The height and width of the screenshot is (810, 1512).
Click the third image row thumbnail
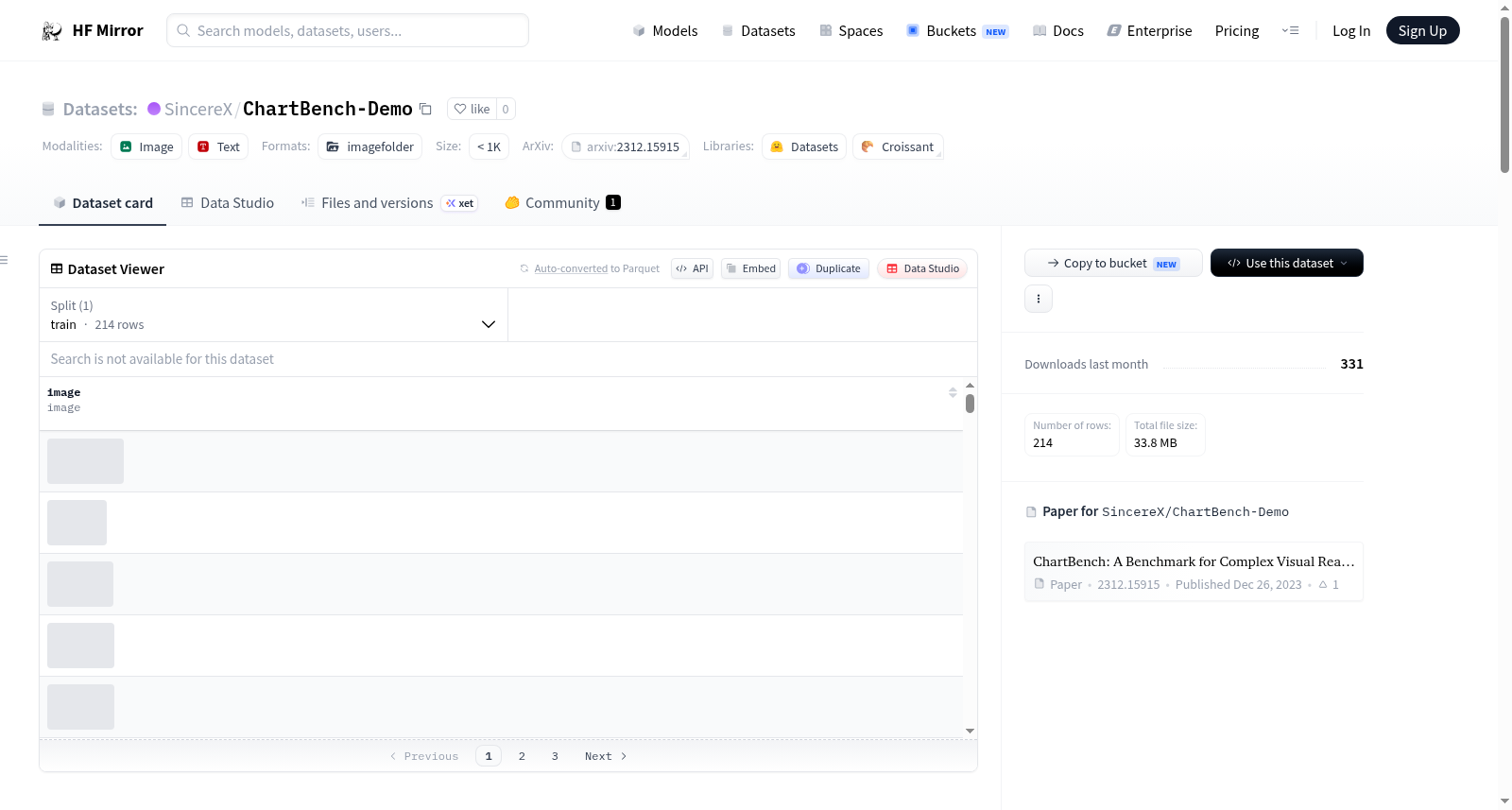[80, 584]
